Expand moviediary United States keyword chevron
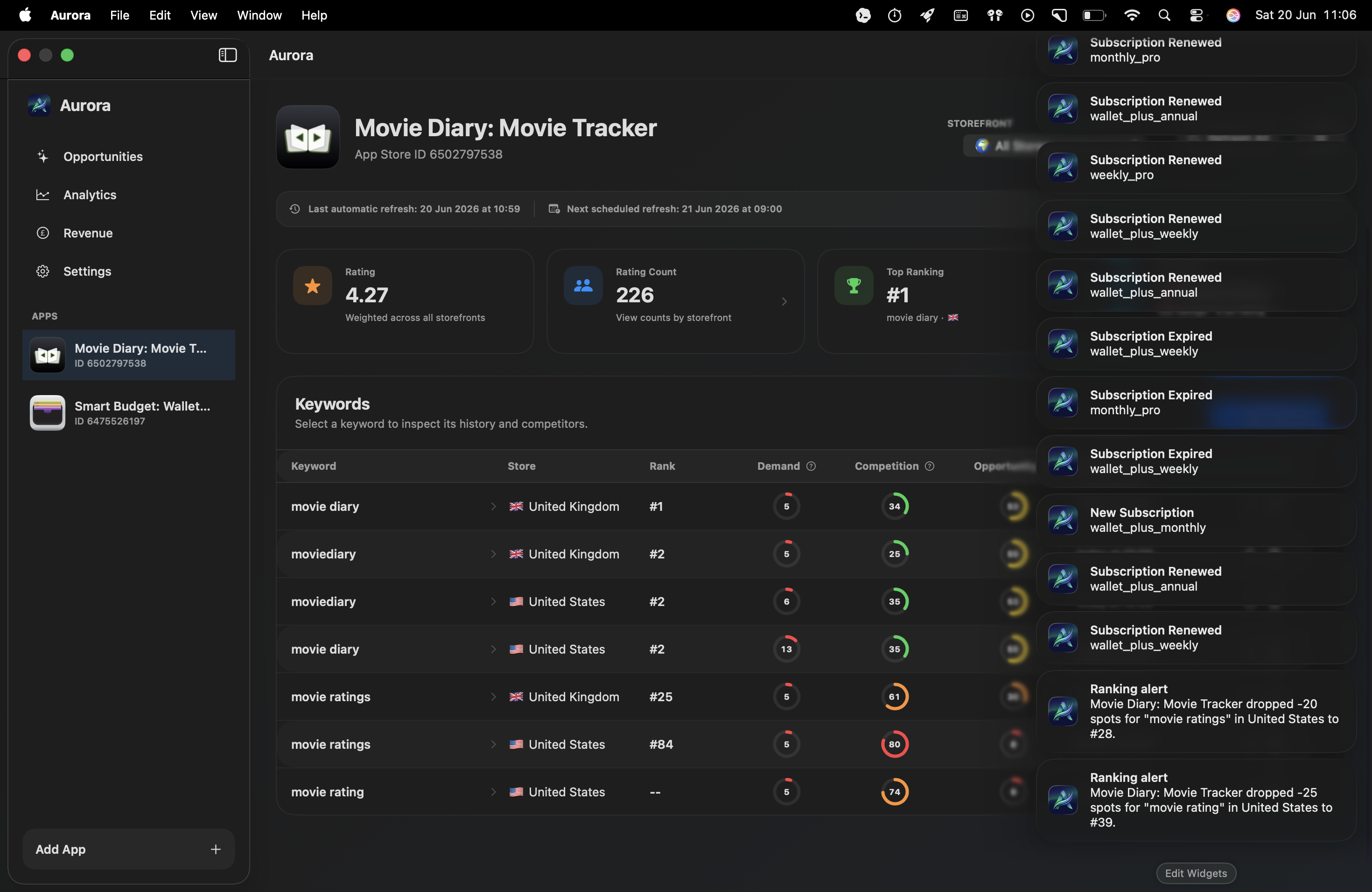The height and width of the screenshot is (892, 1372). pos(493,601)
